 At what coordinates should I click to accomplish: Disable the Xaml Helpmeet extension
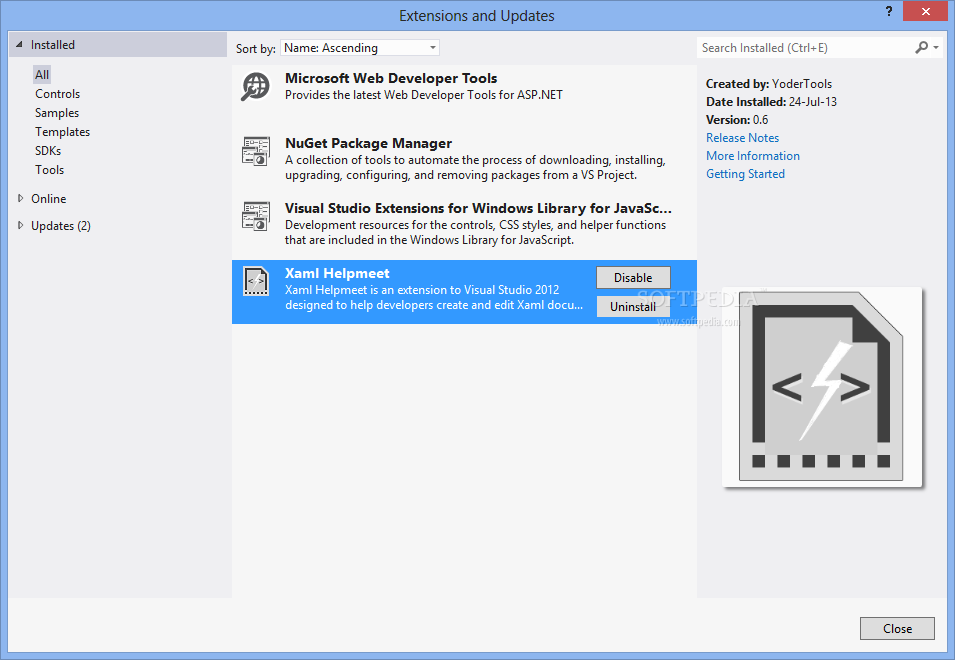click(633, 278)
